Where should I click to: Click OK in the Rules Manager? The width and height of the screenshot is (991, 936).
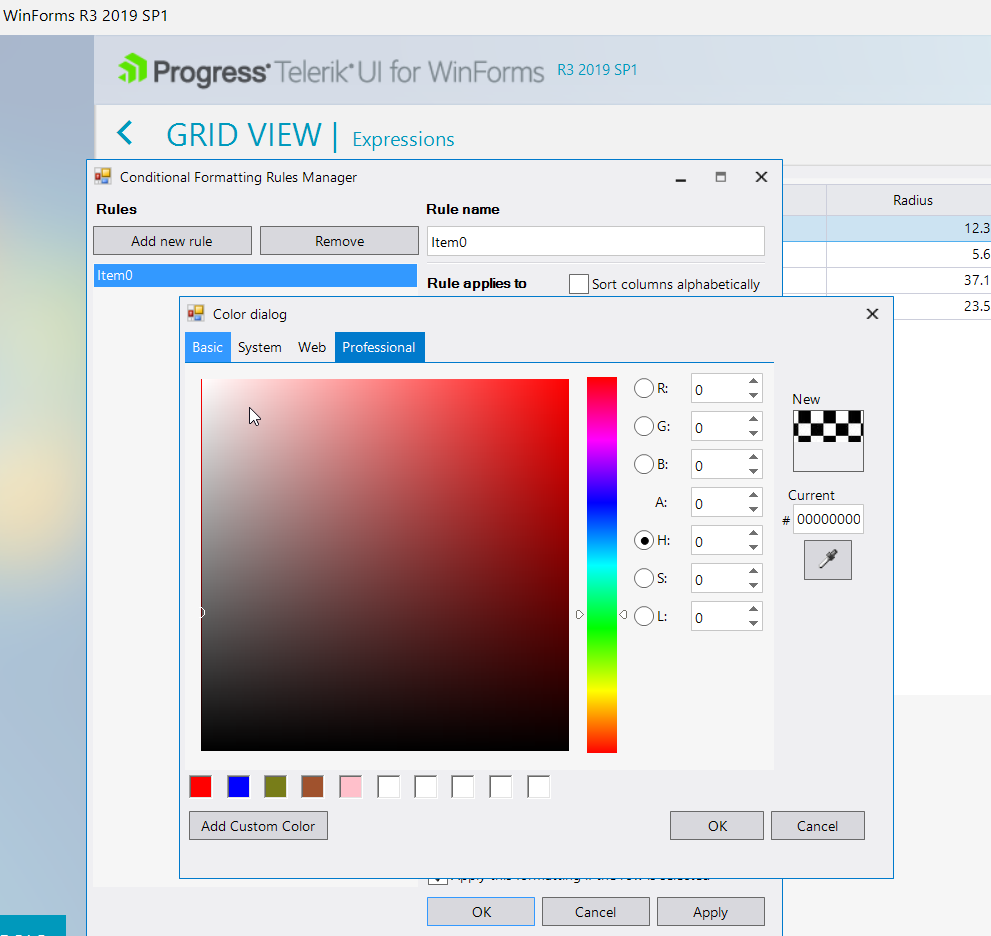(481, 912)
